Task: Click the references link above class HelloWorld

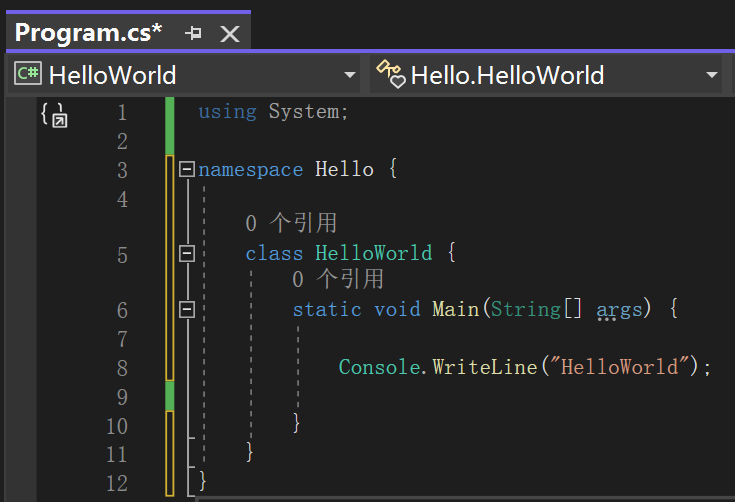Action: point(291,223)
